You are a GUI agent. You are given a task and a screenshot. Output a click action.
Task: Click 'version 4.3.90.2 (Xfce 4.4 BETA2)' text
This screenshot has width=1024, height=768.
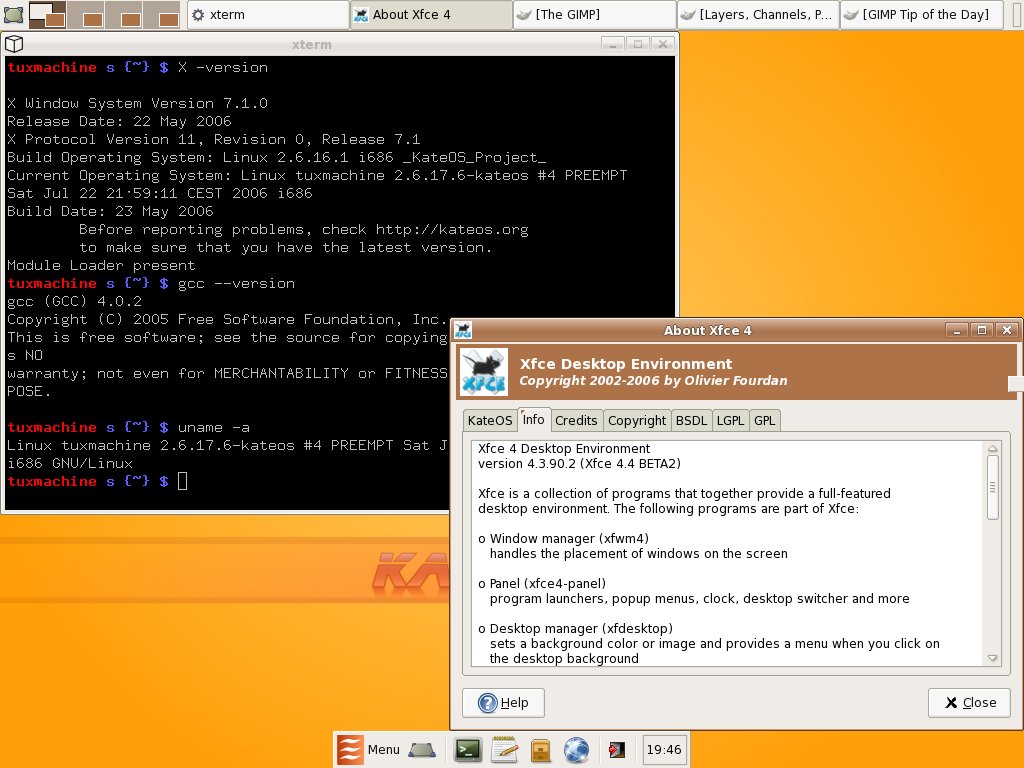pos(579,464)
